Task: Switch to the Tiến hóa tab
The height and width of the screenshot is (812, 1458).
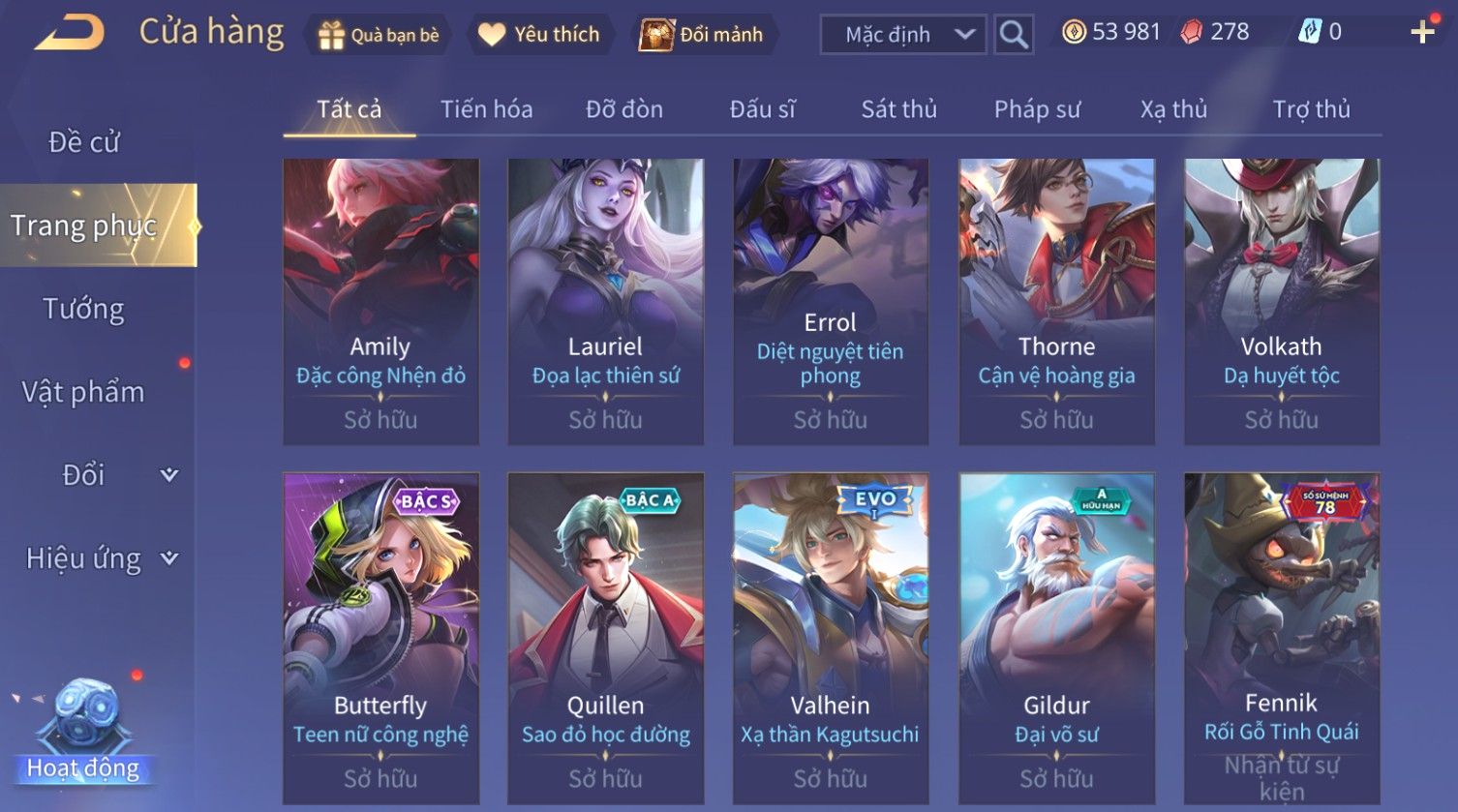Action: [487, 109]
